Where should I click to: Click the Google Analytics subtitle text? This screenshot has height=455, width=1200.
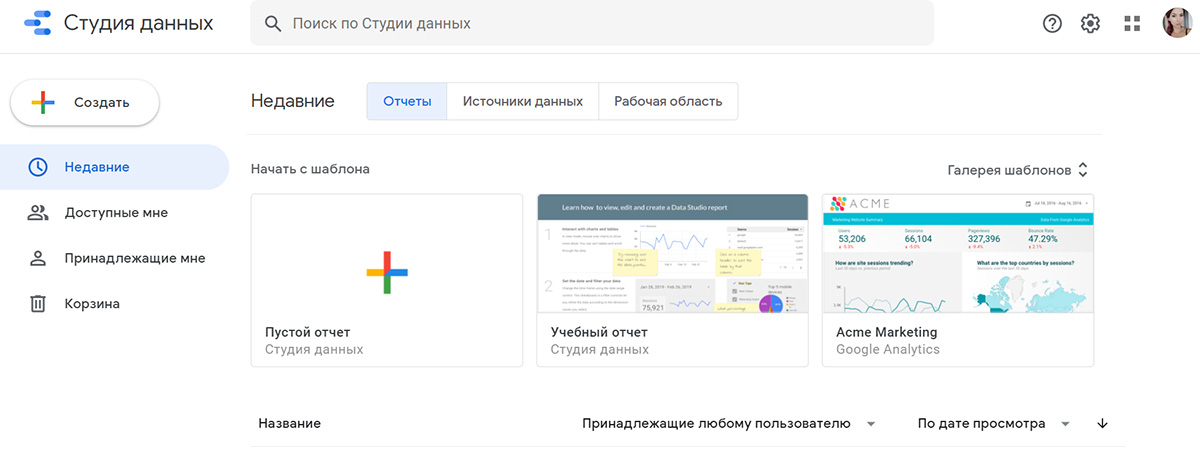888,350
